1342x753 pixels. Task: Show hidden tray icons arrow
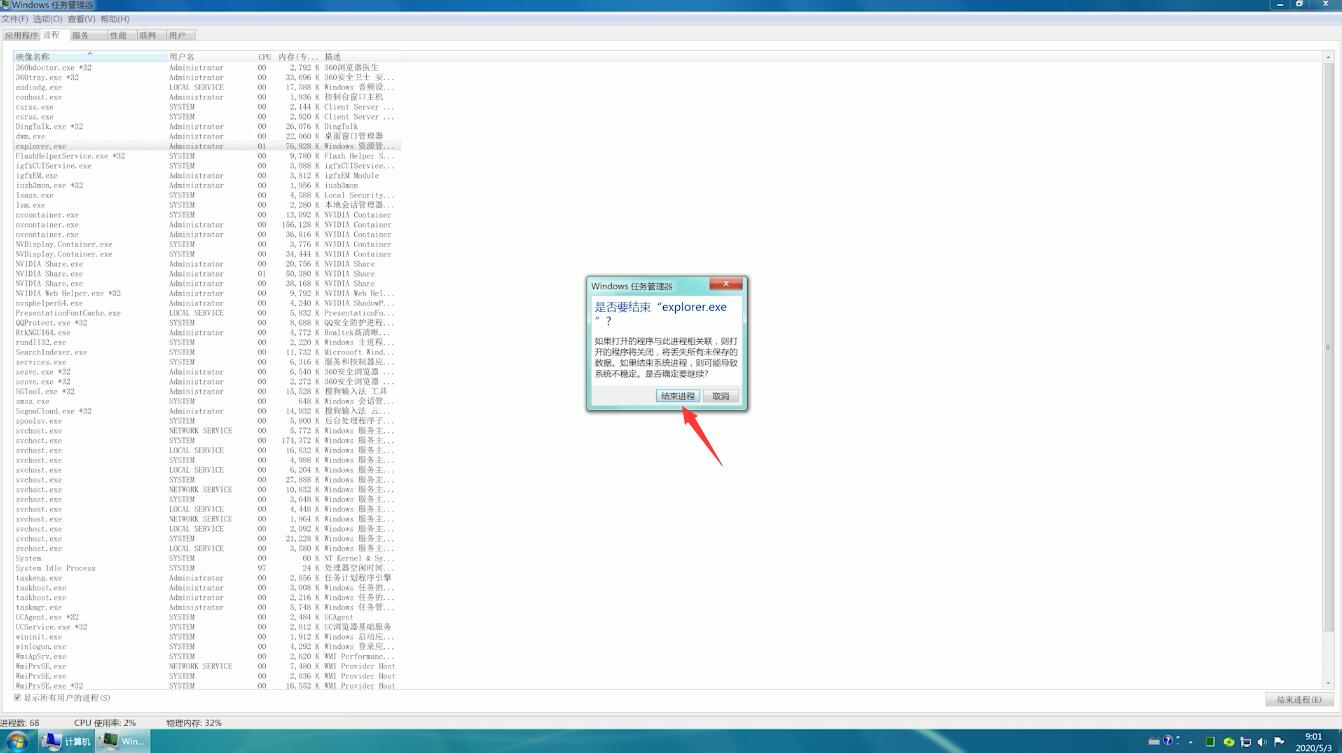pos(1190,742)
